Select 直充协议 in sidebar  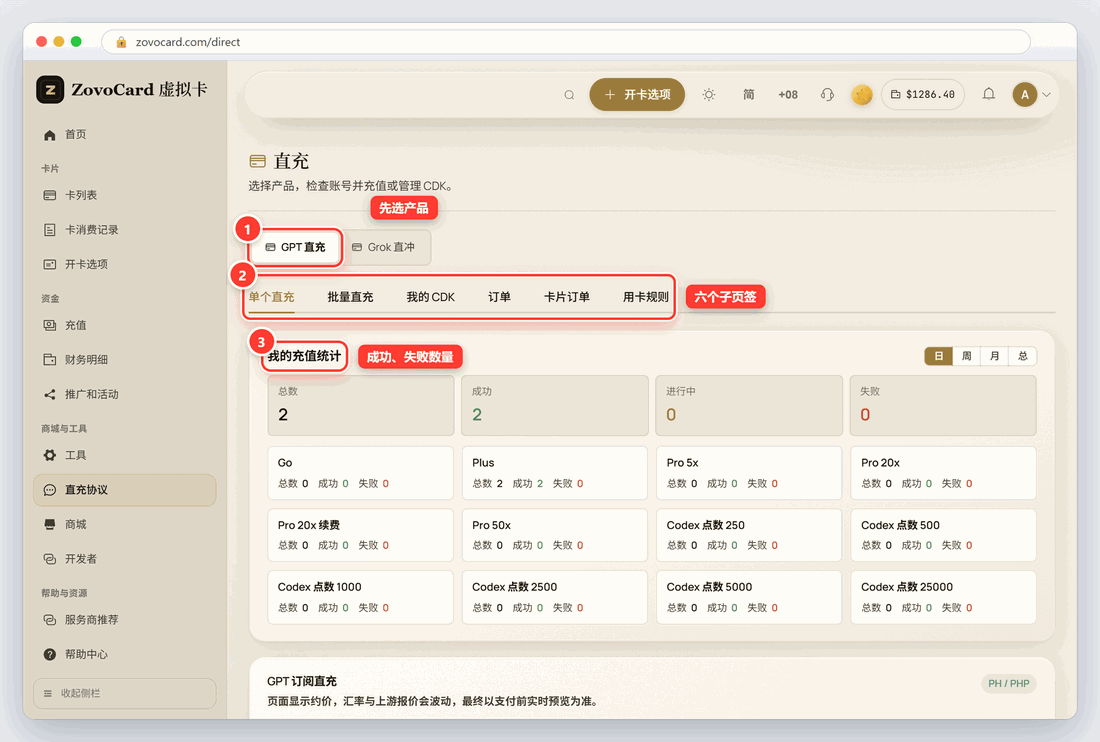pos(125,490)
